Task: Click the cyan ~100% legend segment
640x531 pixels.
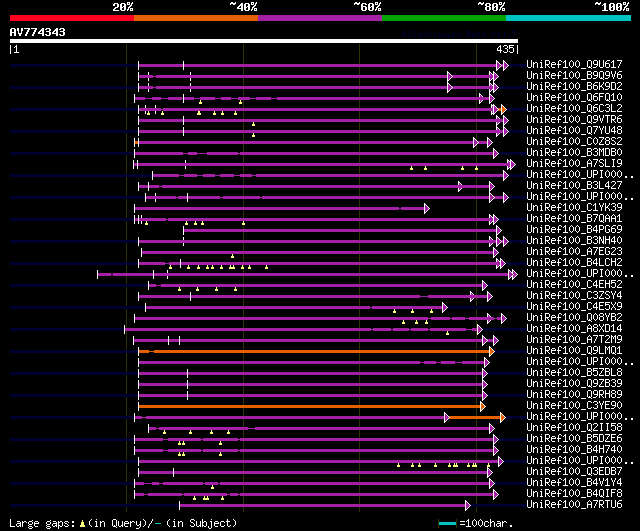Action: (x=569, y=18)
